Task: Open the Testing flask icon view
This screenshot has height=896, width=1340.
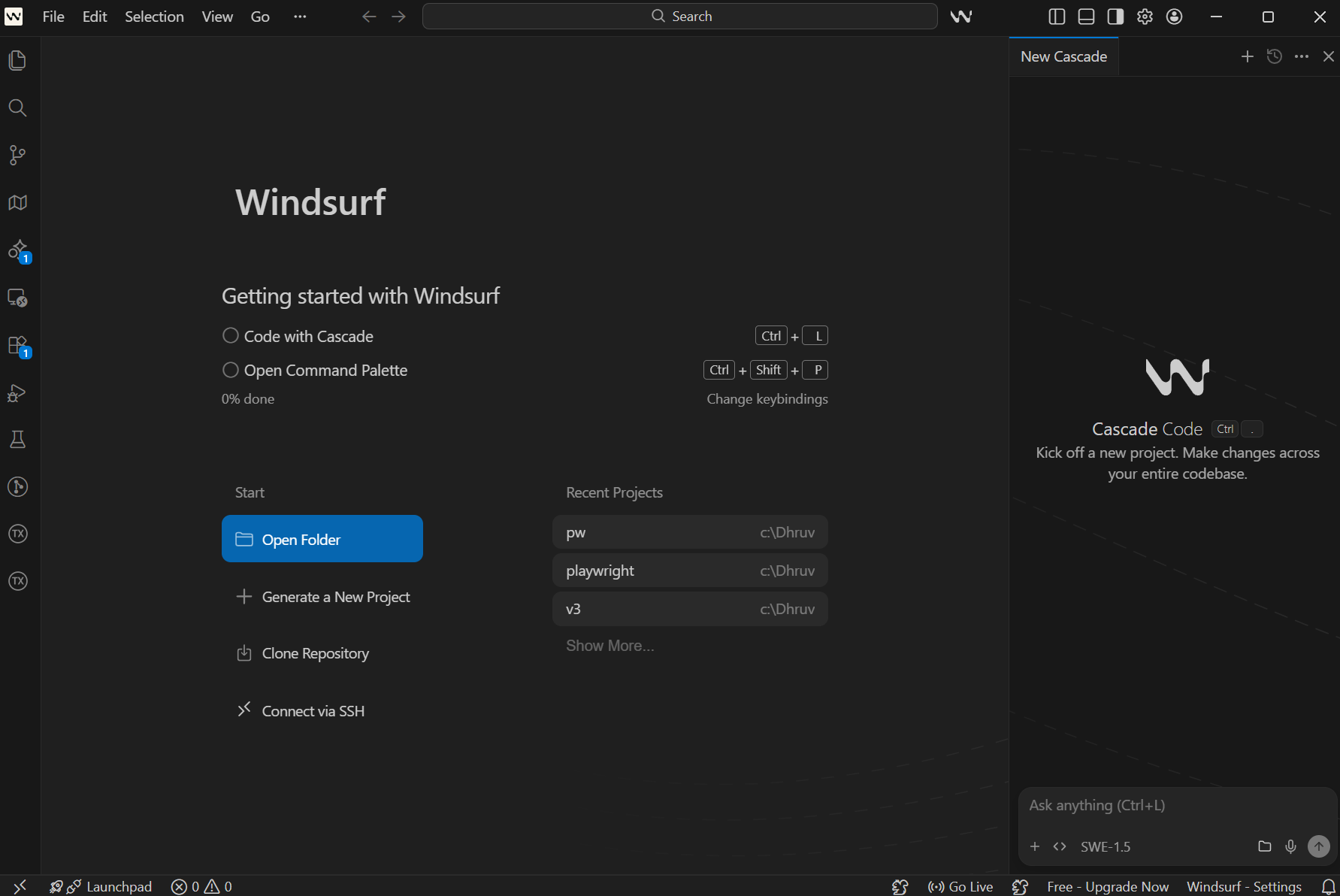Action: (x=17, y=440)
